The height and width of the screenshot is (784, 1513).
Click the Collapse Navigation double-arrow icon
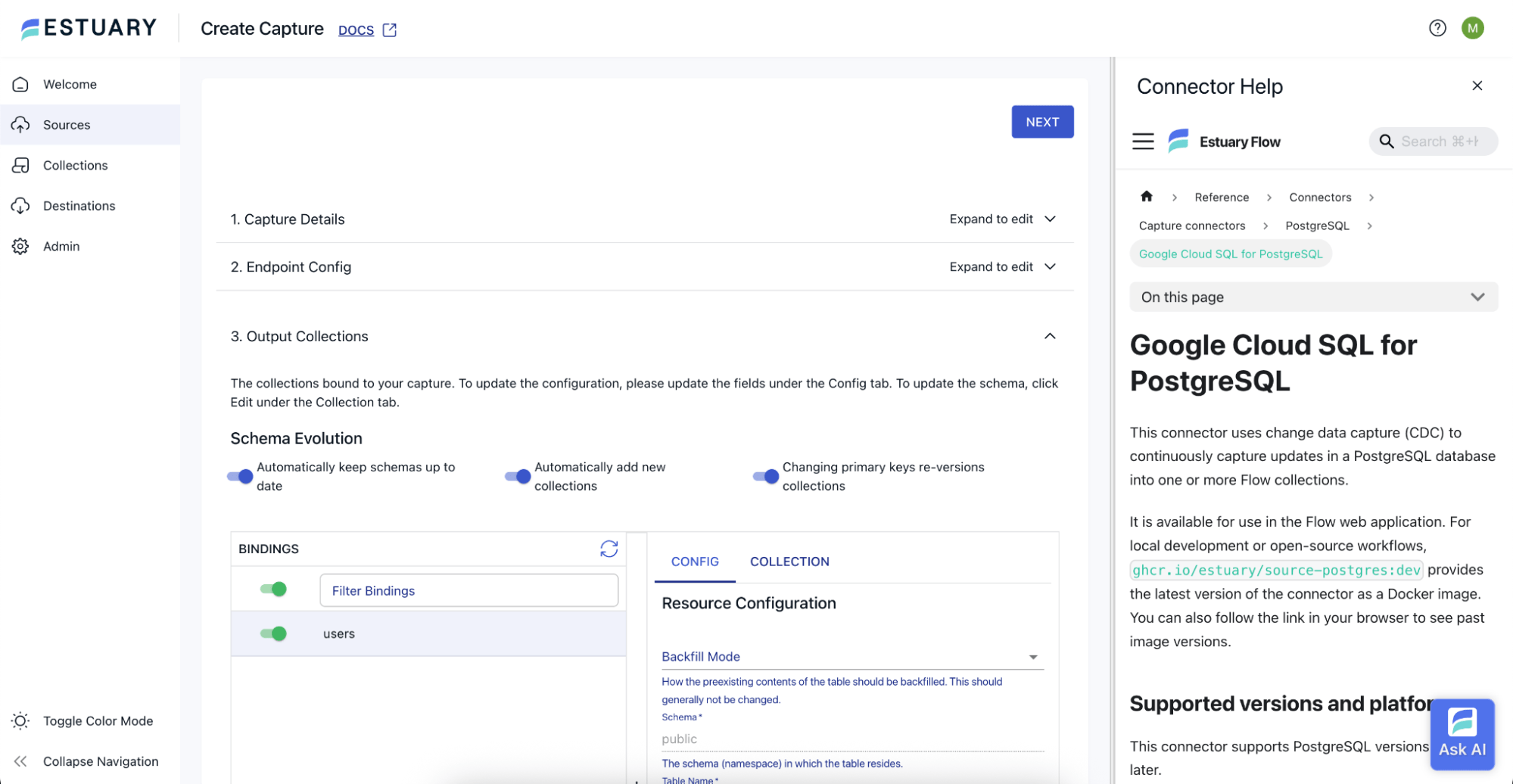[20, 761]
